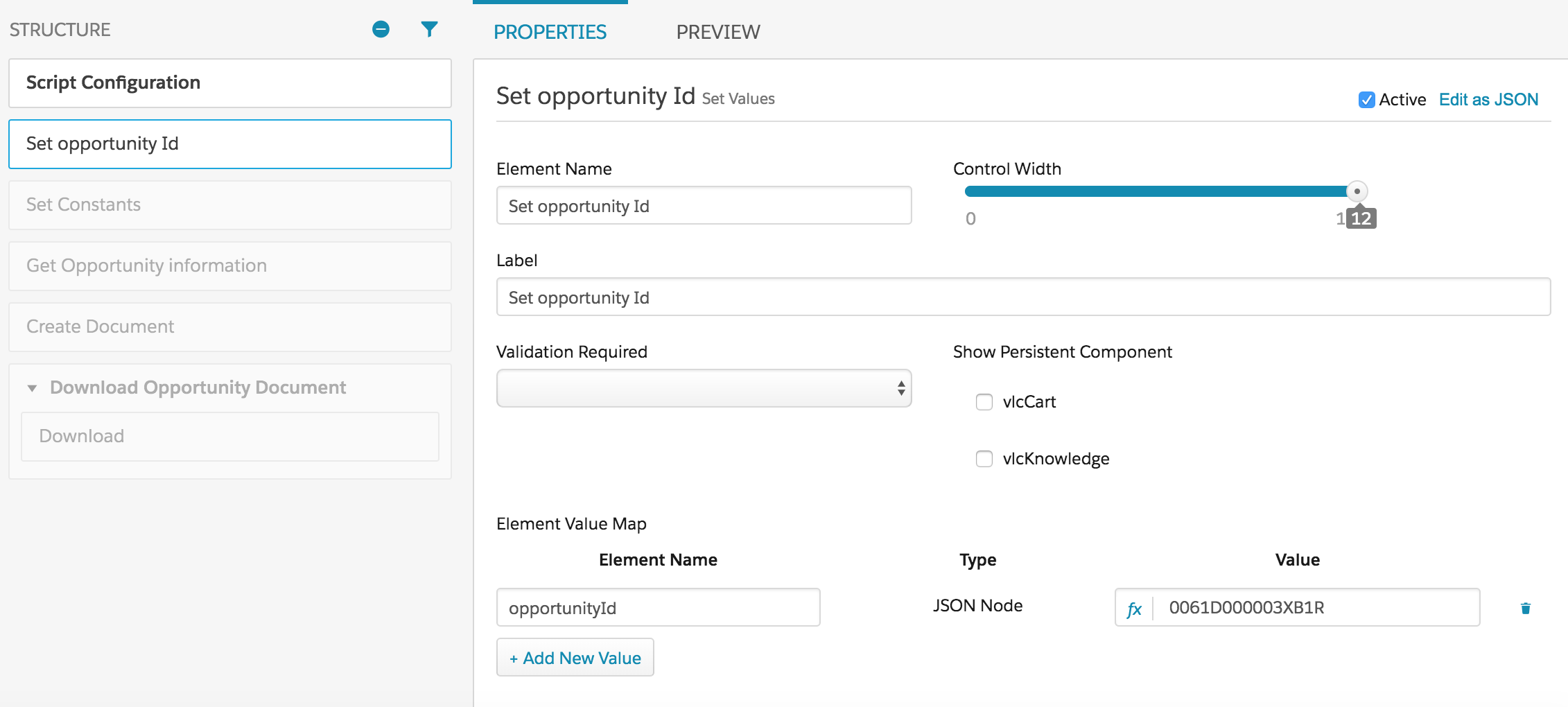Uncheck the Active checkbox
The image size is (1568, 707).
pos(1366,100)
